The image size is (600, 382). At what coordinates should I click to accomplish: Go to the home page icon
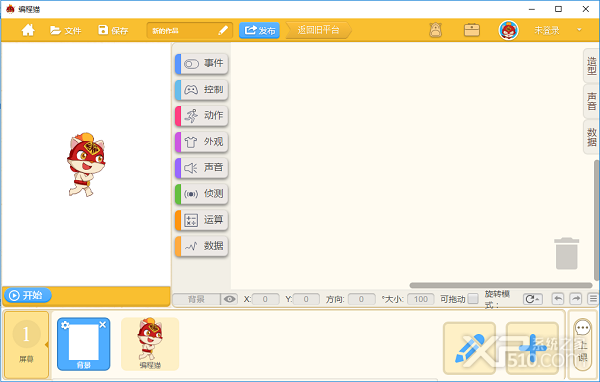point(28,30)
